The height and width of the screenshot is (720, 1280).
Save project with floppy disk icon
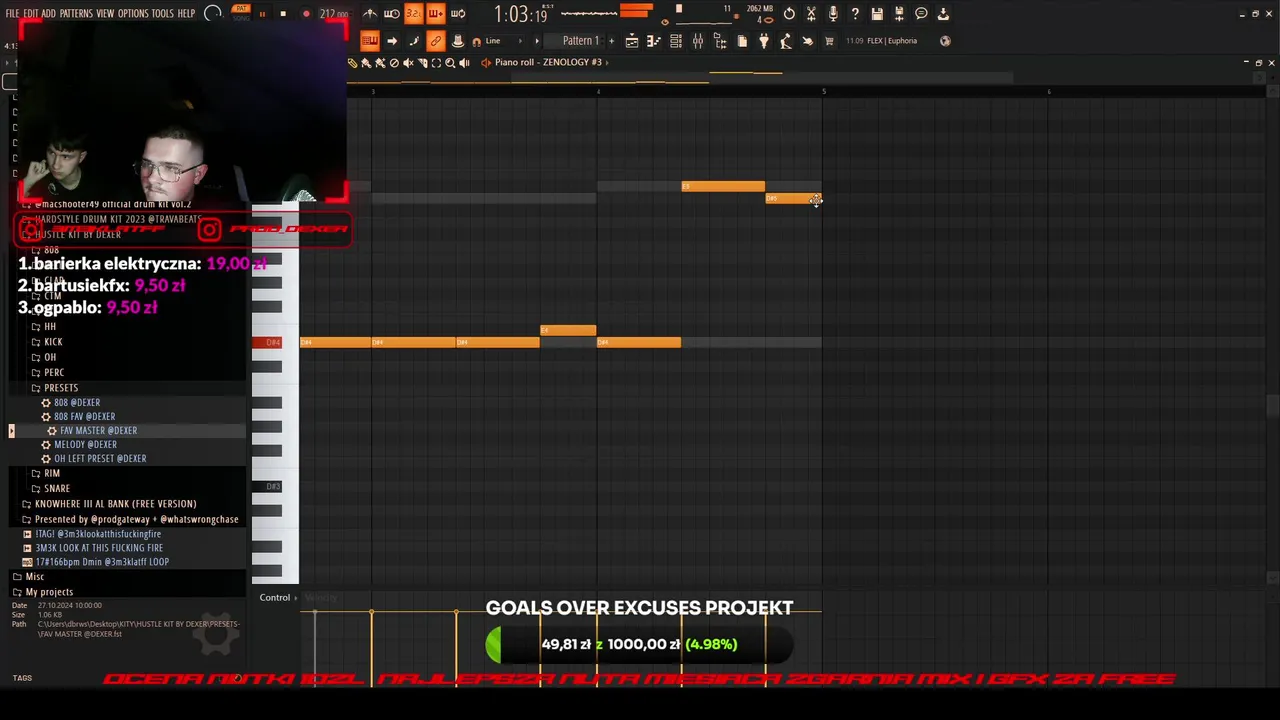point(877,14)
